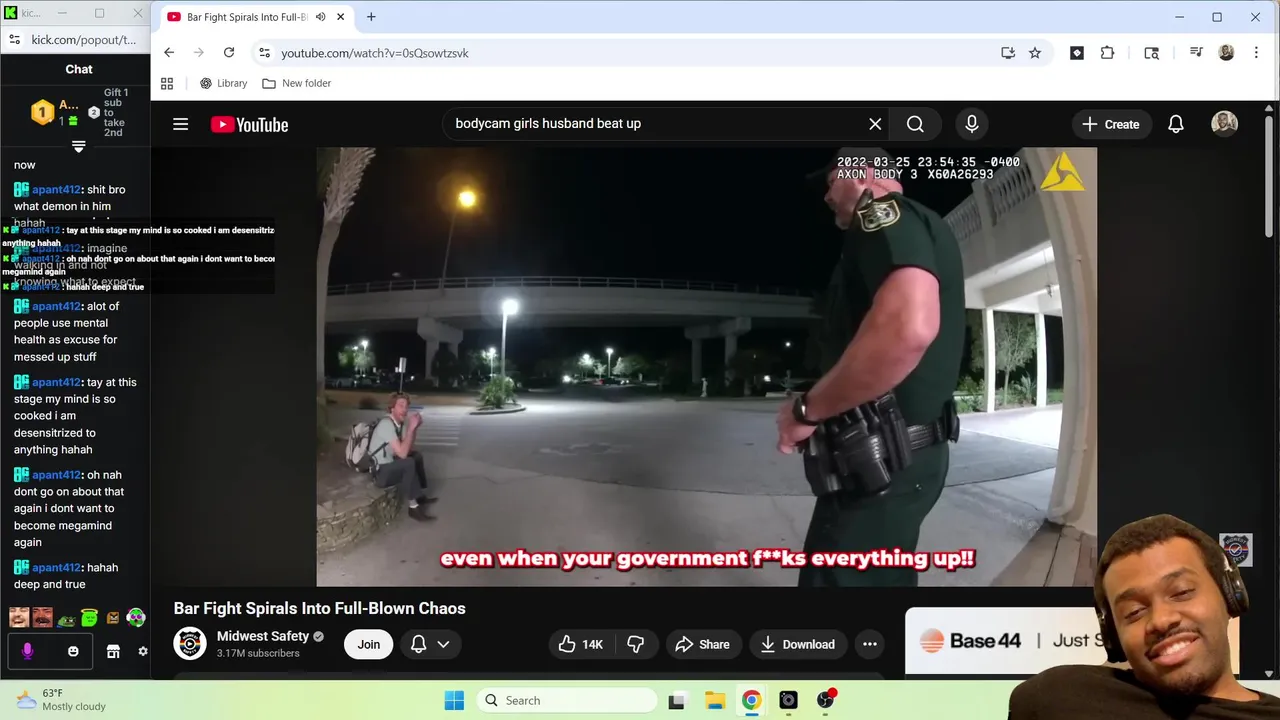Viewport: 1280px width, 720px height.
Task: Click the Share button under the video
Action: click(x=703, y=644)
